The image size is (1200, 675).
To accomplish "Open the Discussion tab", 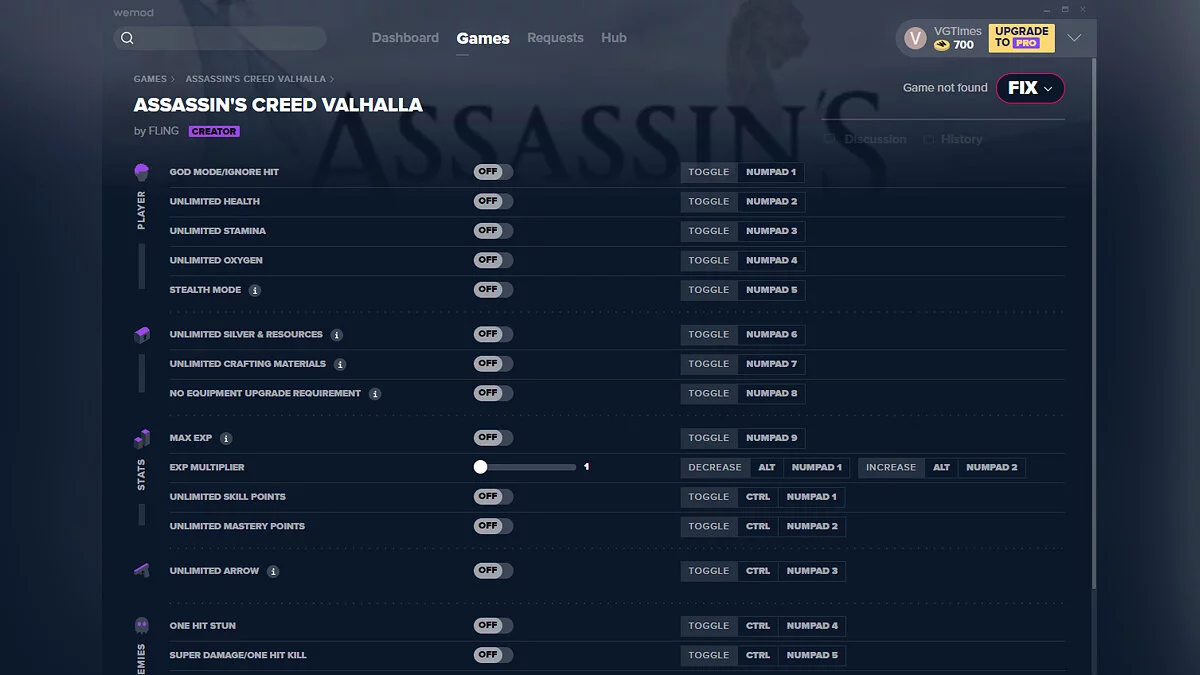I will (x=866, y=139).
